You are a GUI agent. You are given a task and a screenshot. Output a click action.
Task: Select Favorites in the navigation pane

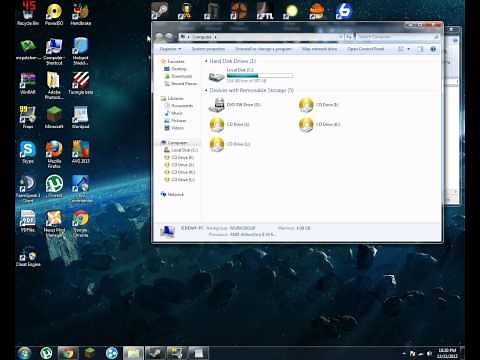click(173, 61)
